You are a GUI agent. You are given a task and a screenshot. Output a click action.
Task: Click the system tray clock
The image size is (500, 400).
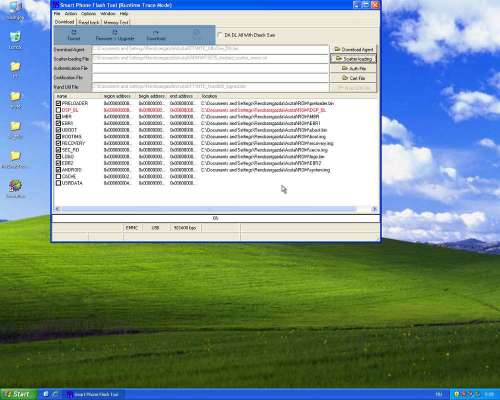pyautogui.click(x=489, y=395)
